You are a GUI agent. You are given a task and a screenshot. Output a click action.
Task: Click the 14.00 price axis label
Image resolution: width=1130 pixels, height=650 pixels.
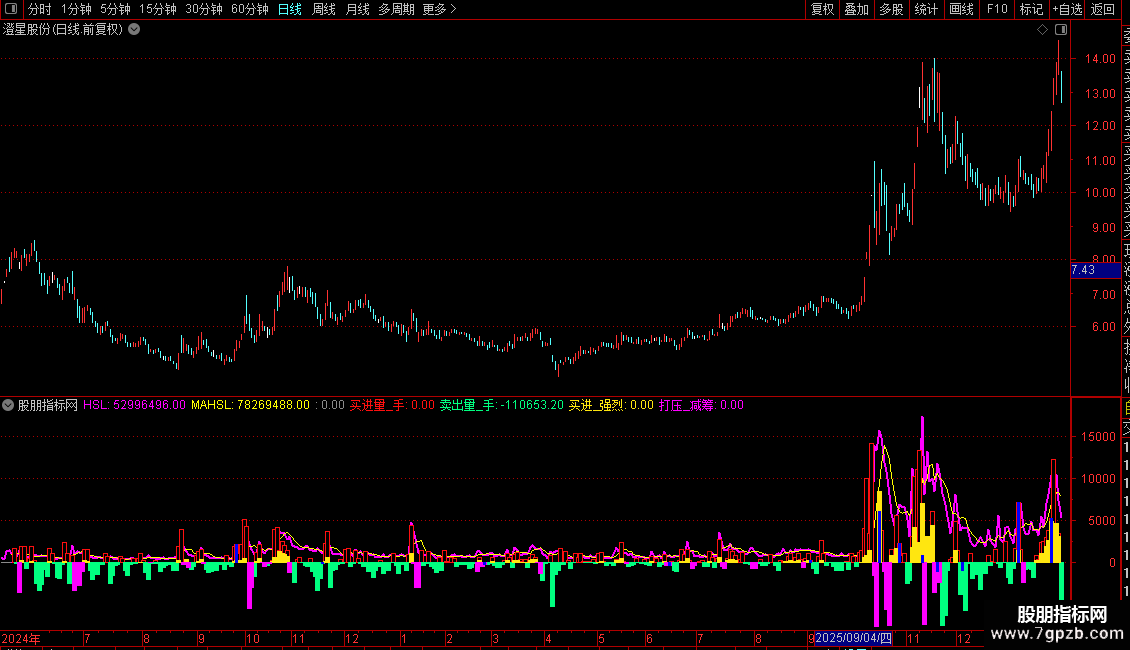point(1100,59)
